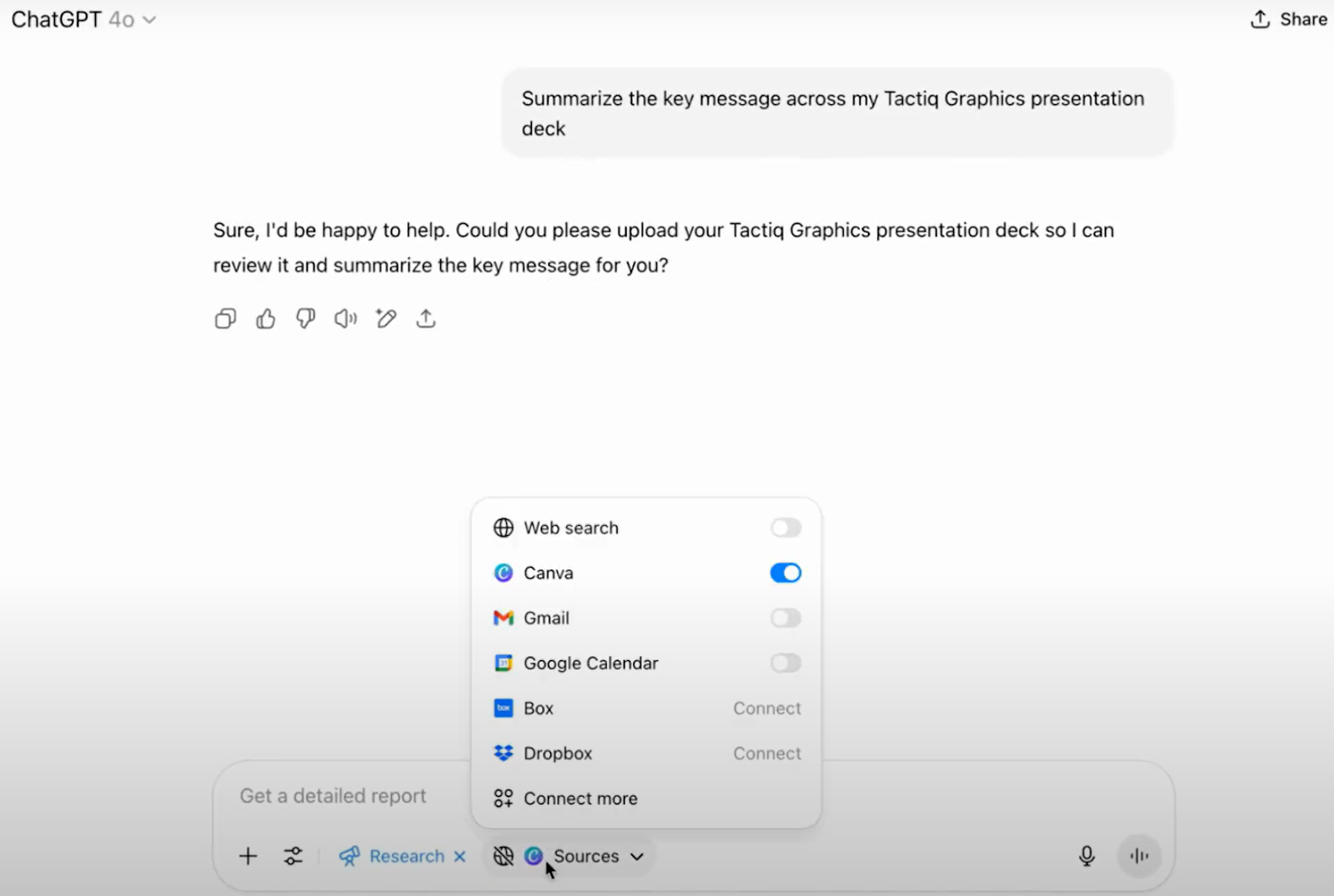Click the Box logo icon

click(x=504, y=708)
